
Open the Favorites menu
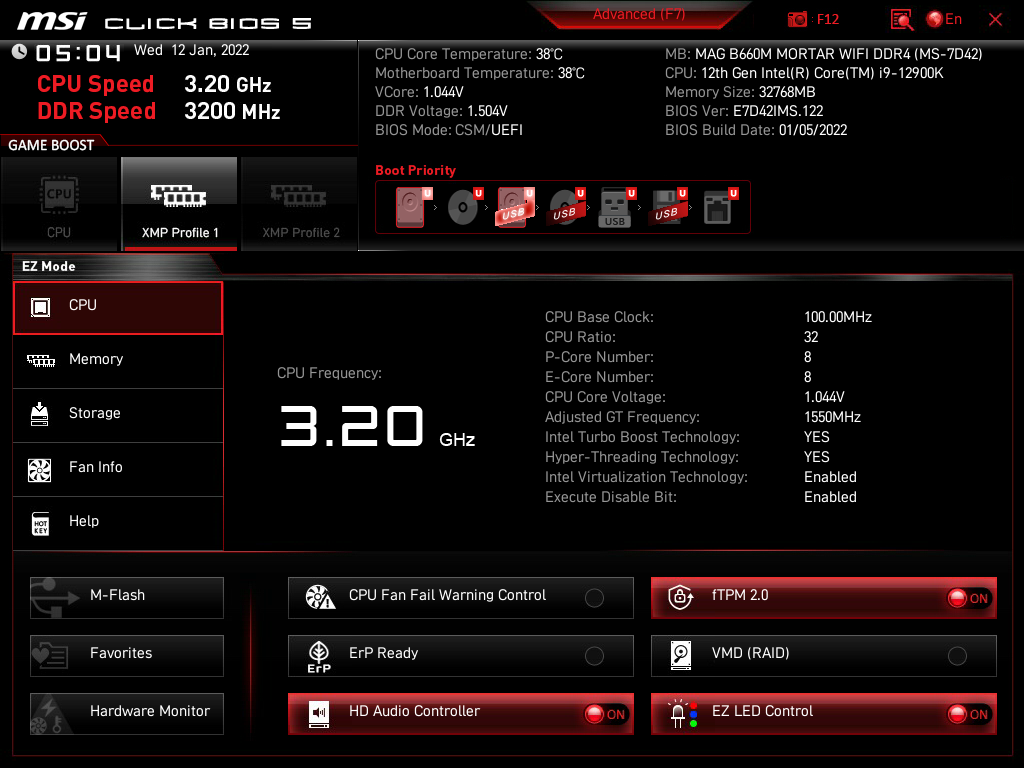(127, 656)
